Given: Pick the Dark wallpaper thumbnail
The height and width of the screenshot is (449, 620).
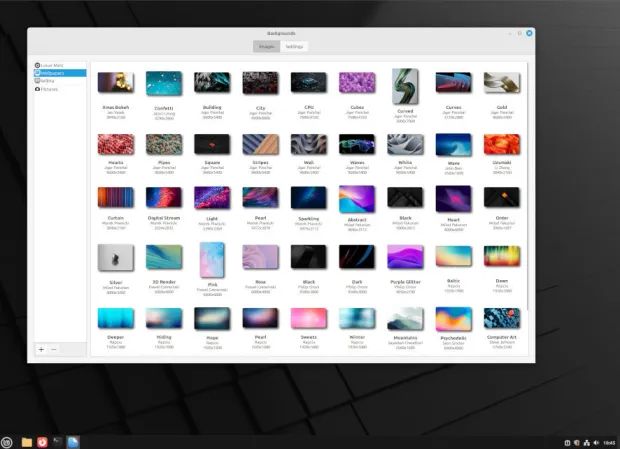Looking at the screenshot, I should [x=357, y=257].
